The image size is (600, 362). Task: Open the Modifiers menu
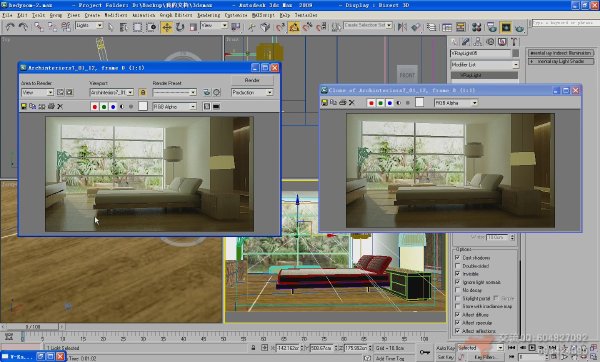click(116, 15)
